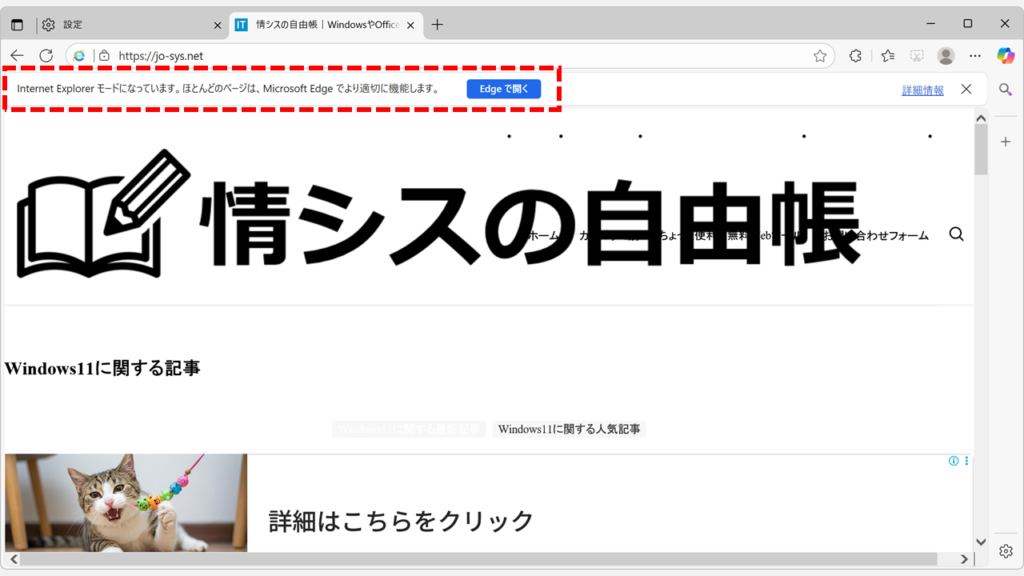The width and height of the screenshot is (1024, 576).
Task: Select the Windows11に関する人気記事 tab
Action: pyautogui.click(x=570, y=428)
